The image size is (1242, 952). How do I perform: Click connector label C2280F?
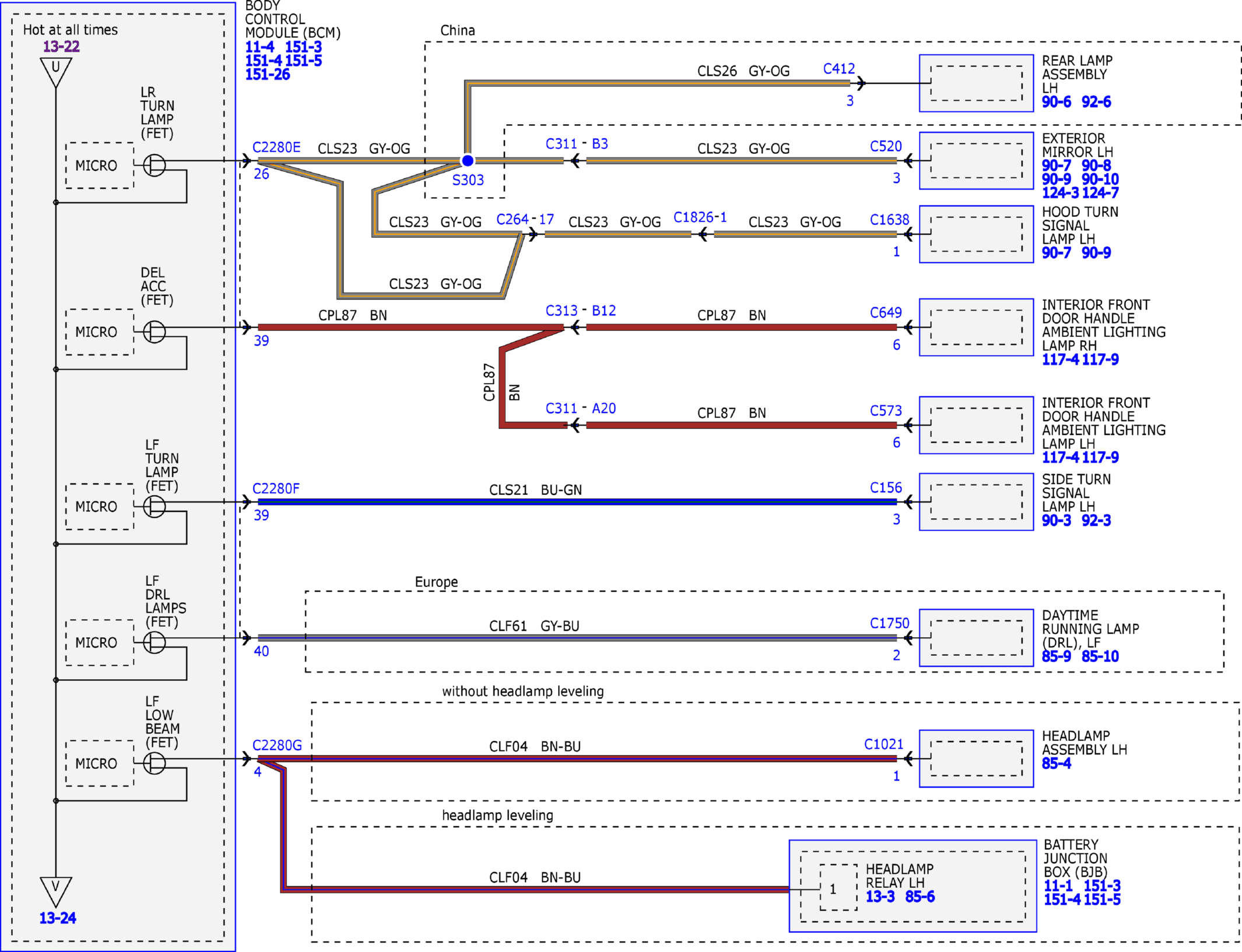click(276, 489)
